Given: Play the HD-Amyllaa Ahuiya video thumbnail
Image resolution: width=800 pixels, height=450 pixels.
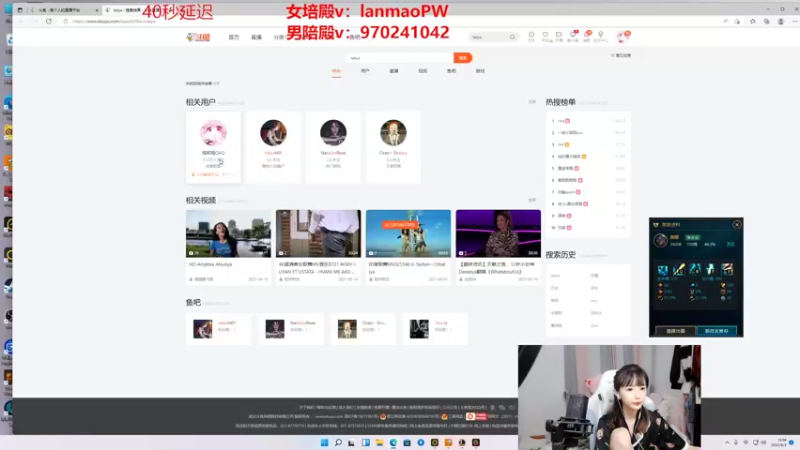Looking at the screenshot, I should (228, 233).
